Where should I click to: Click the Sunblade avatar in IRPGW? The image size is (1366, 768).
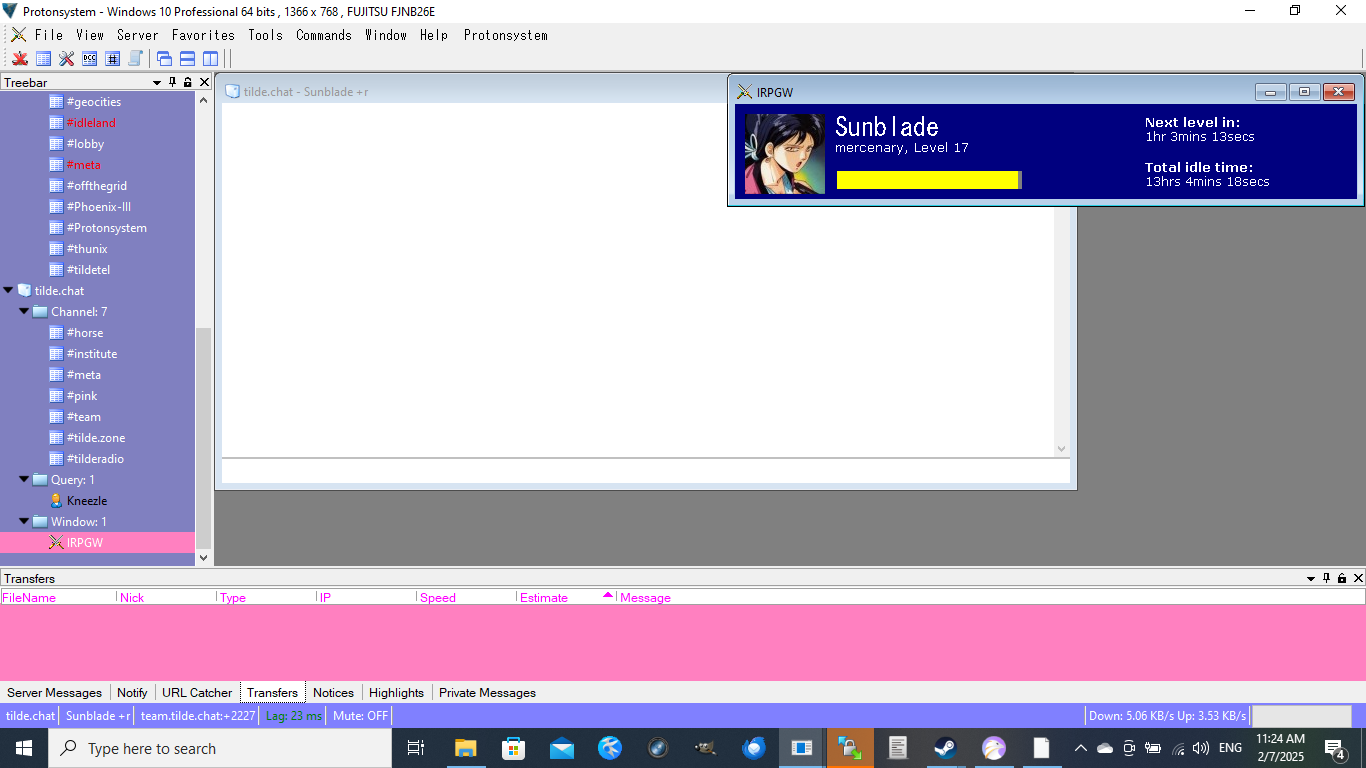pyautogui.click(x=785, y=153)
